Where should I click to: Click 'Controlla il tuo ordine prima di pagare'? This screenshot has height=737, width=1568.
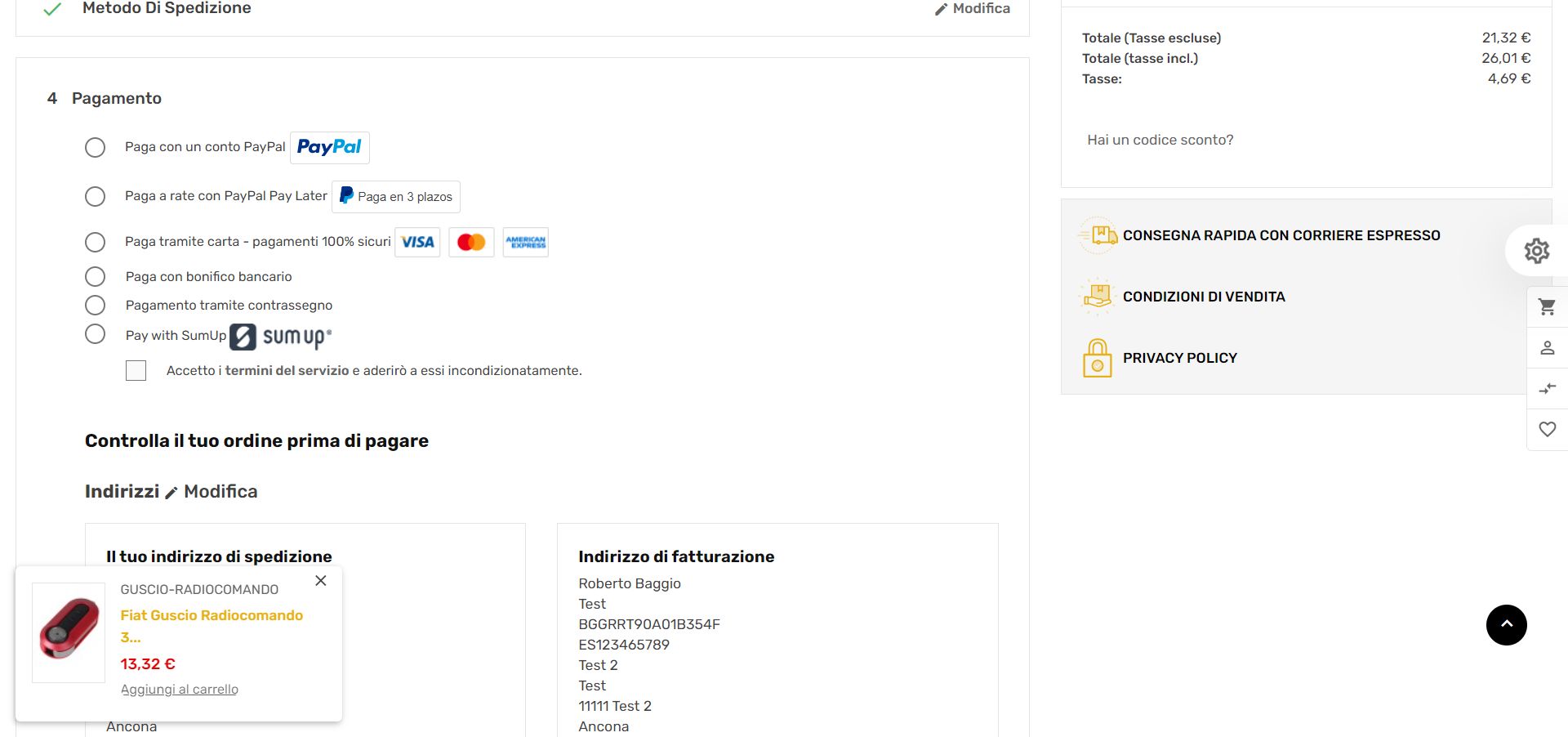pyautogui.click(x=256, y=441)
